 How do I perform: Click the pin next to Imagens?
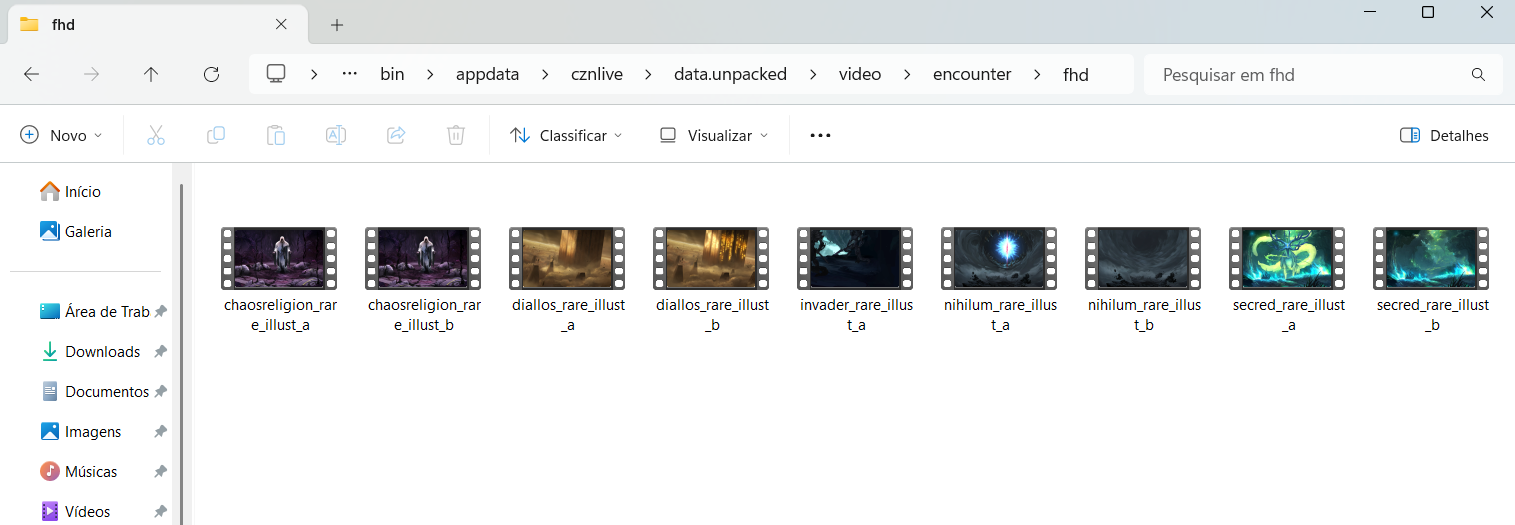pyautogui.click(x=160, y=432)
